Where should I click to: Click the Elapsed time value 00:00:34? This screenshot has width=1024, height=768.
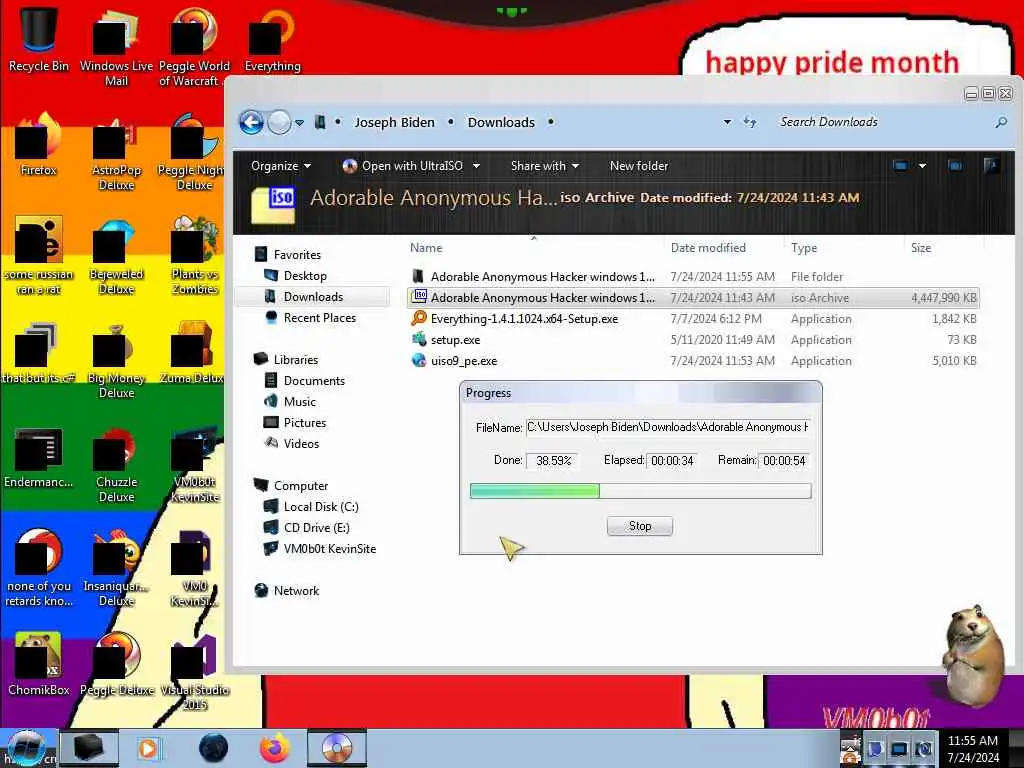coord(672,460)
